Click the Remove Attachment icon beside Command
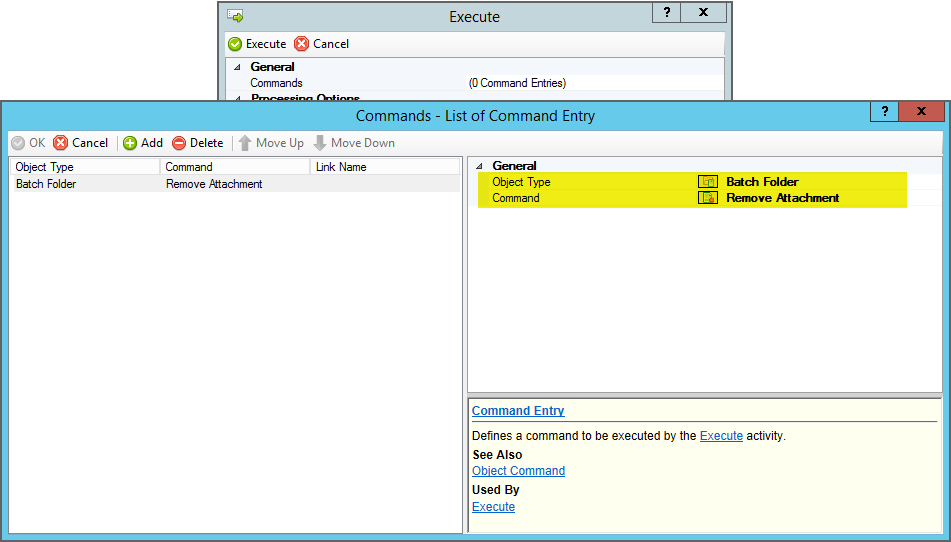Viewport: 951px width, 542px height. (x=708, y=198)
